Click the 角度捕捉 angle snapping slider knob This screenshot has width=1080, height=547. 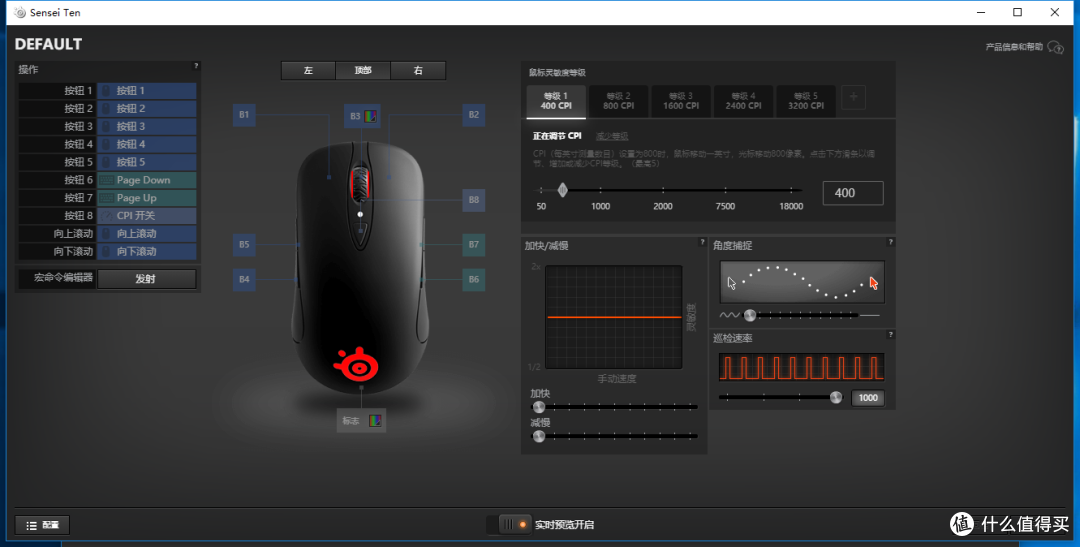point(750,315)
